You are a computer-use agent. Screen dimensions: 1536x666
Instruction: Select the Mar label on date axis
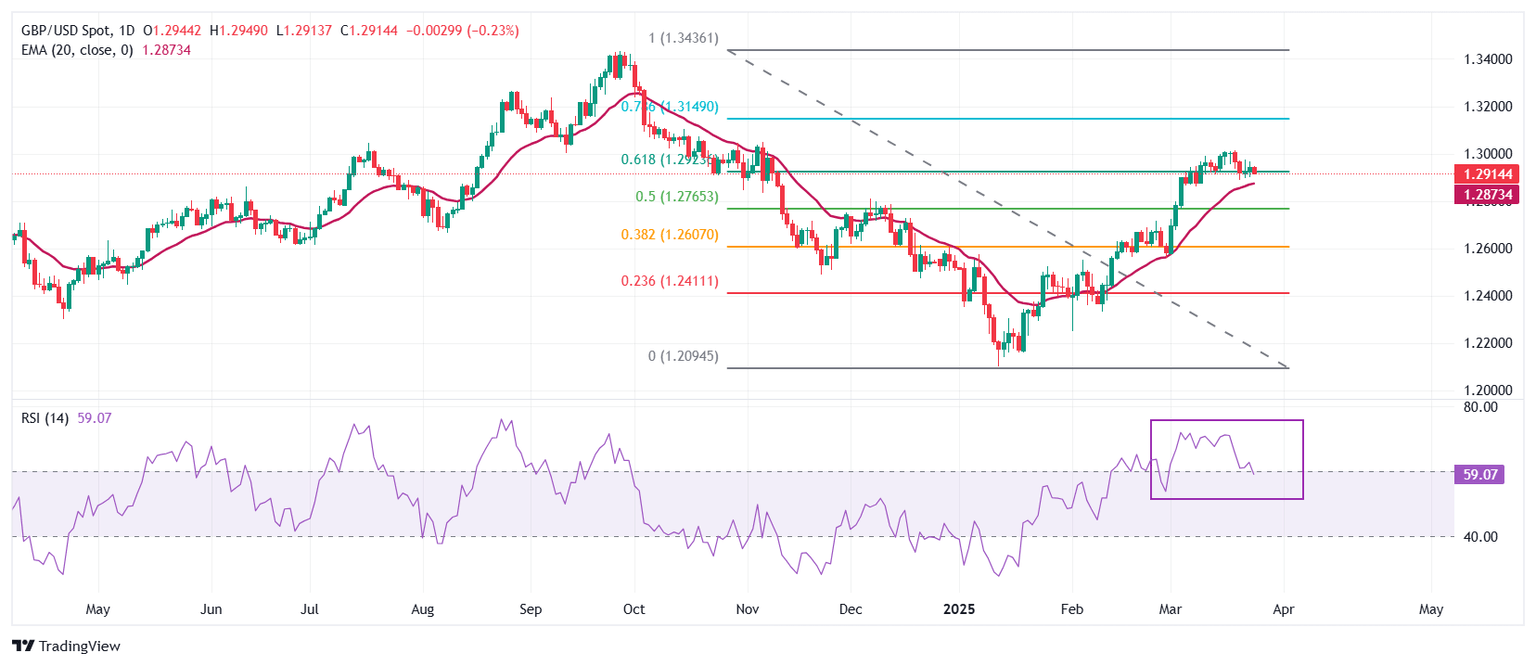tap(1168, 608)
